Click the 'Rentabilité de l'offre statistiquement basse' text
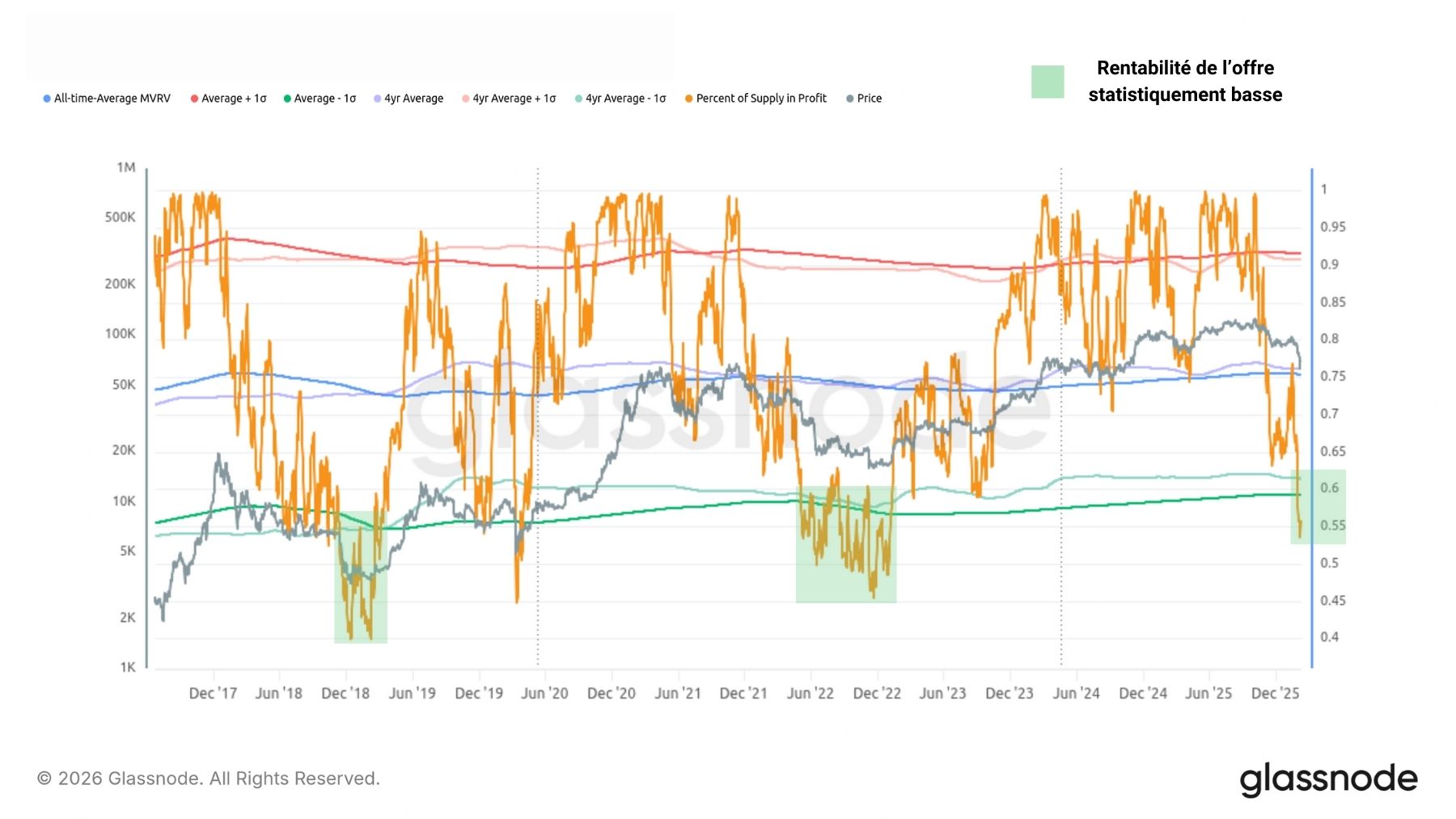 click(x=1185, y=81)
